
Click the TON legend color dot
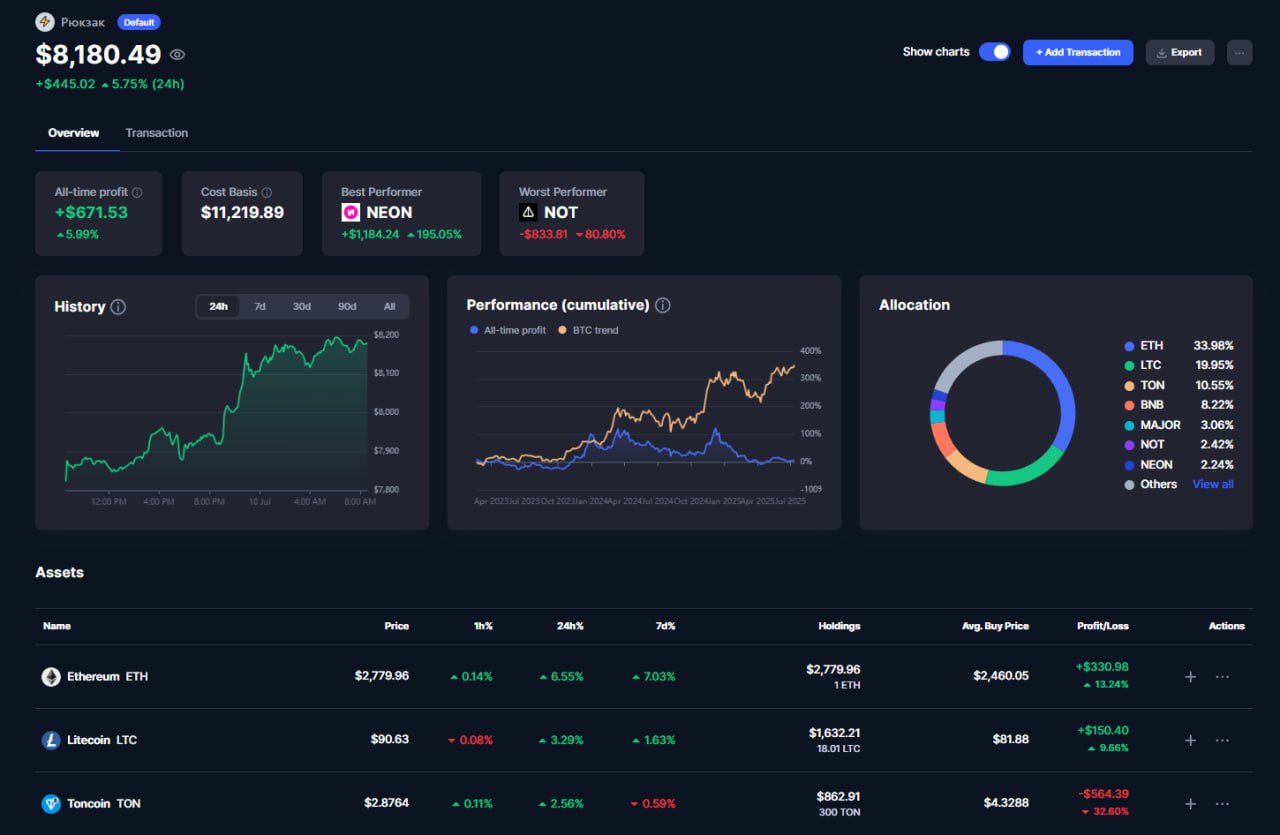1130,385
